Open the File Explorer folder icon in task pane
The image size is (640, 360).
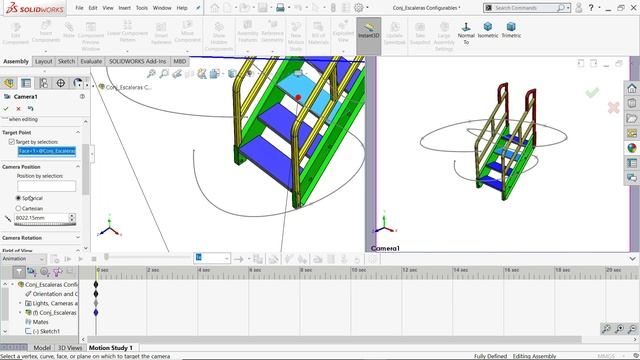[x=632, y=118]
